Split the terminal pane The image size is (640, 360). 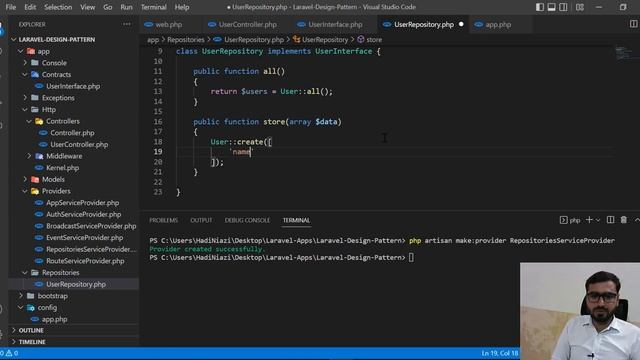[610, 220]
